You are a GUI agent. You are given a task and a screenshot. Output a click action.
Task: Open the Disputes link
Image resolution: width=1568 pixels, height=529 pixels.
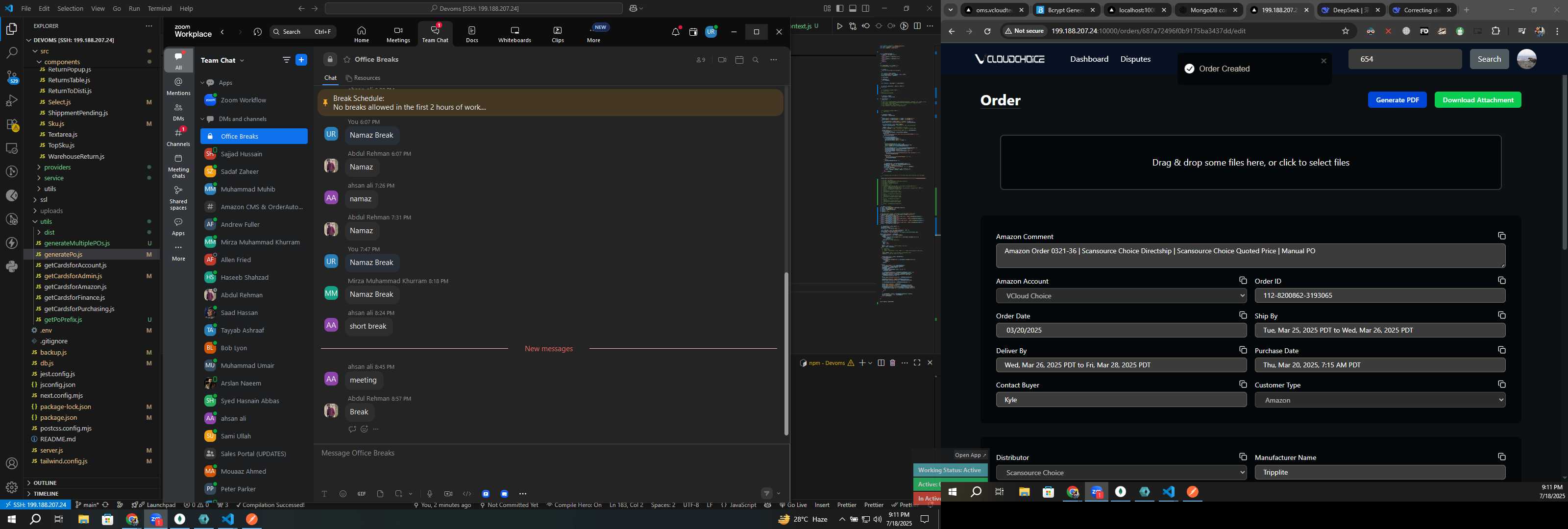coord(1135,59)
